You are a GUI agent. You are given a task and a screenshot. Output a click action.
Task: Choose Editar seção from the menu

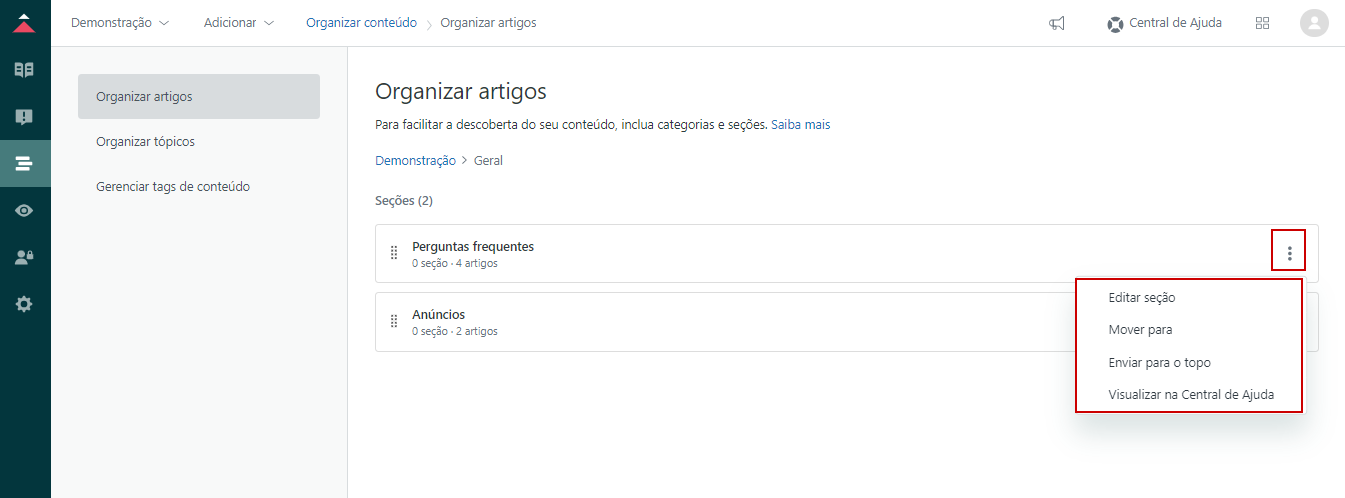click(x=1142, y=297)
